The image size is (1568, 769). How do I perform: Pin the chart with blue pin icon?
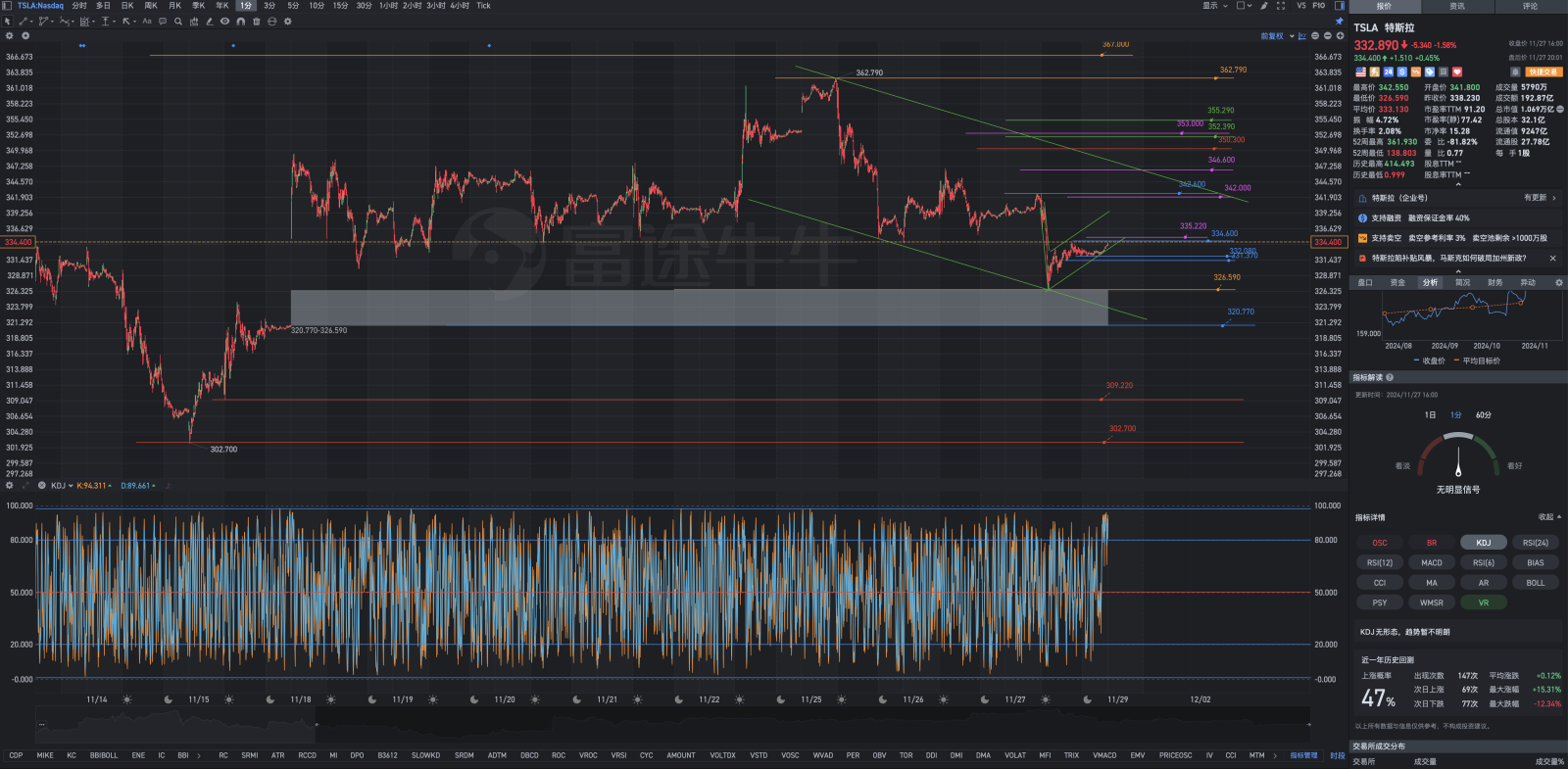pyautogui.click(x=1339, y=21)
